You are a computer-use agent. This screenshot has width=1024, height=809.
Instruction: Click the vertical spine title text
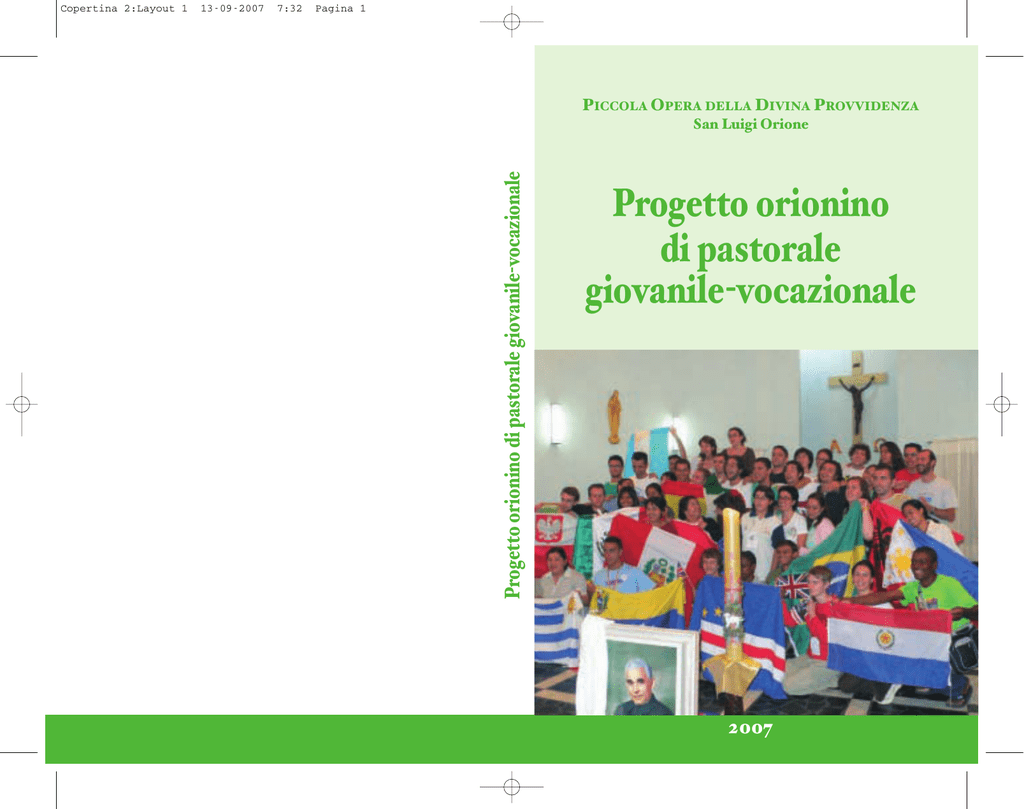click(513, 385)
